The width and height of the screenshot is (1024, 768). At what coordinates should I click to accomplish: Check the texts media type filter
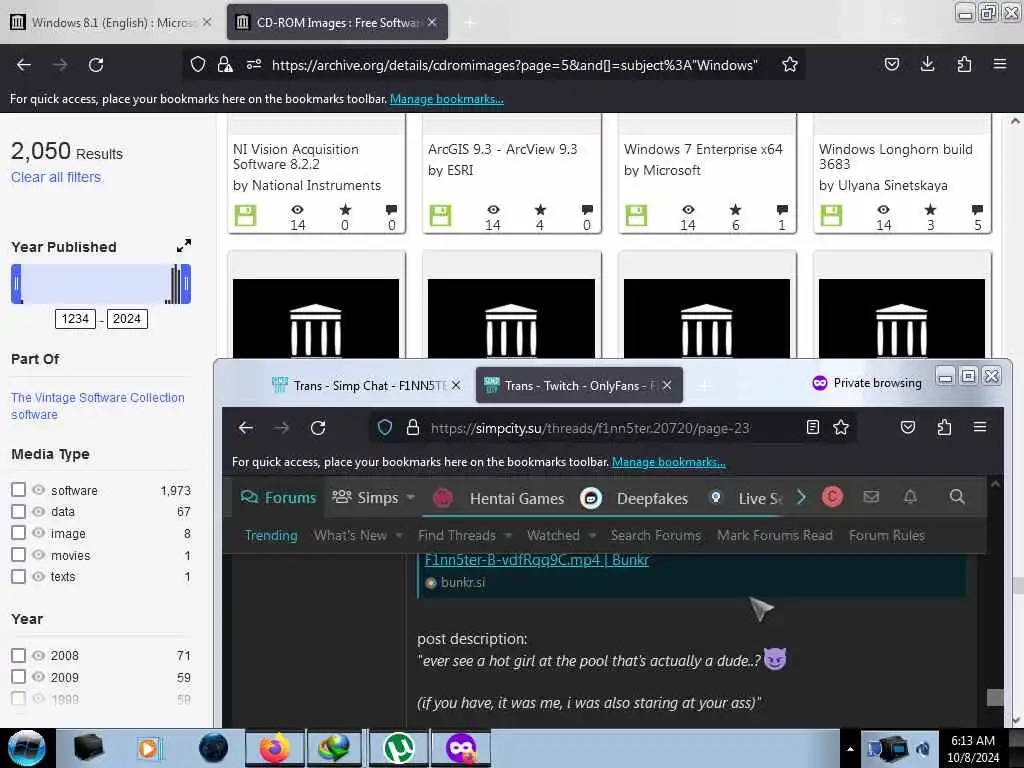(18, 577)
